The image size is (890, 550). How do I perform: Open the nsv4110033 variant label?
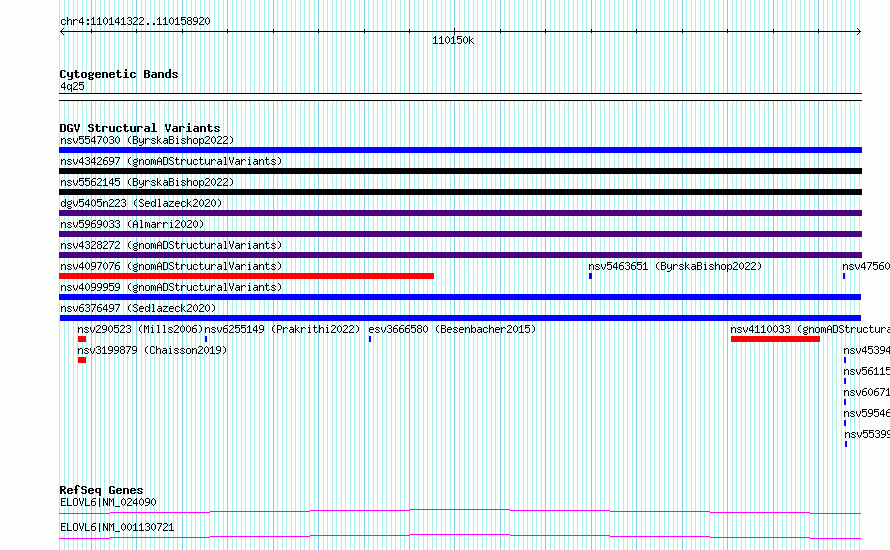810,329
